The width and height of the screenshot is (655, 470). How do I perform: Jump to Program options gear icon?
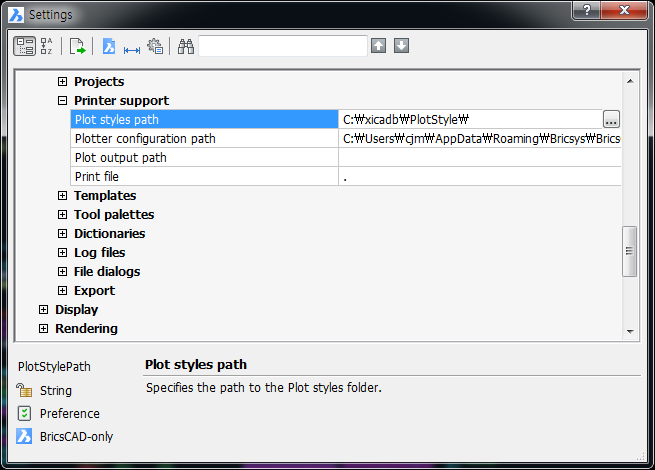tap(155, 46)
